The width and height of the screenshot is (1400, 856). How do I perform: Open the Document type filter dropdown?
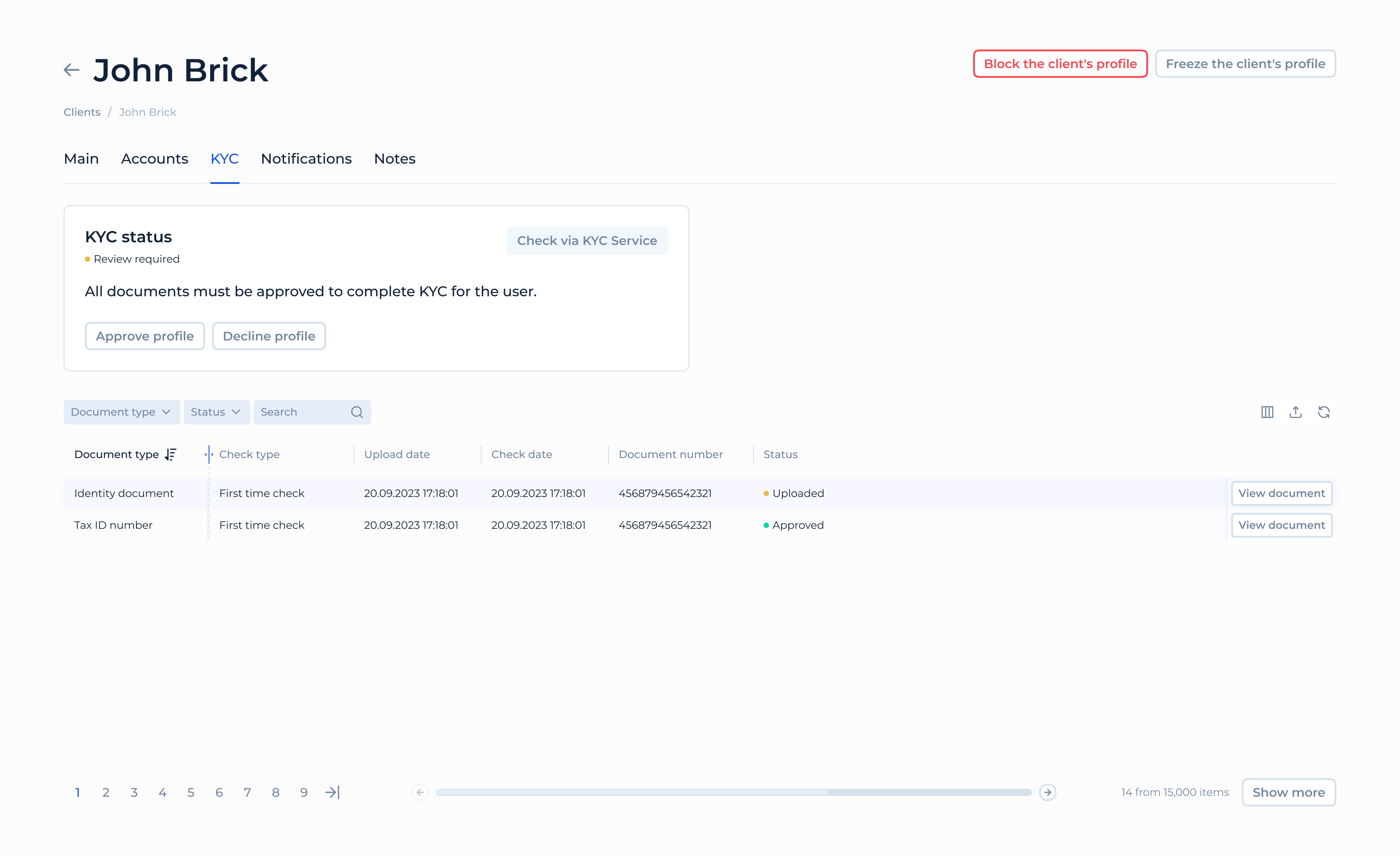coord(121,411)
